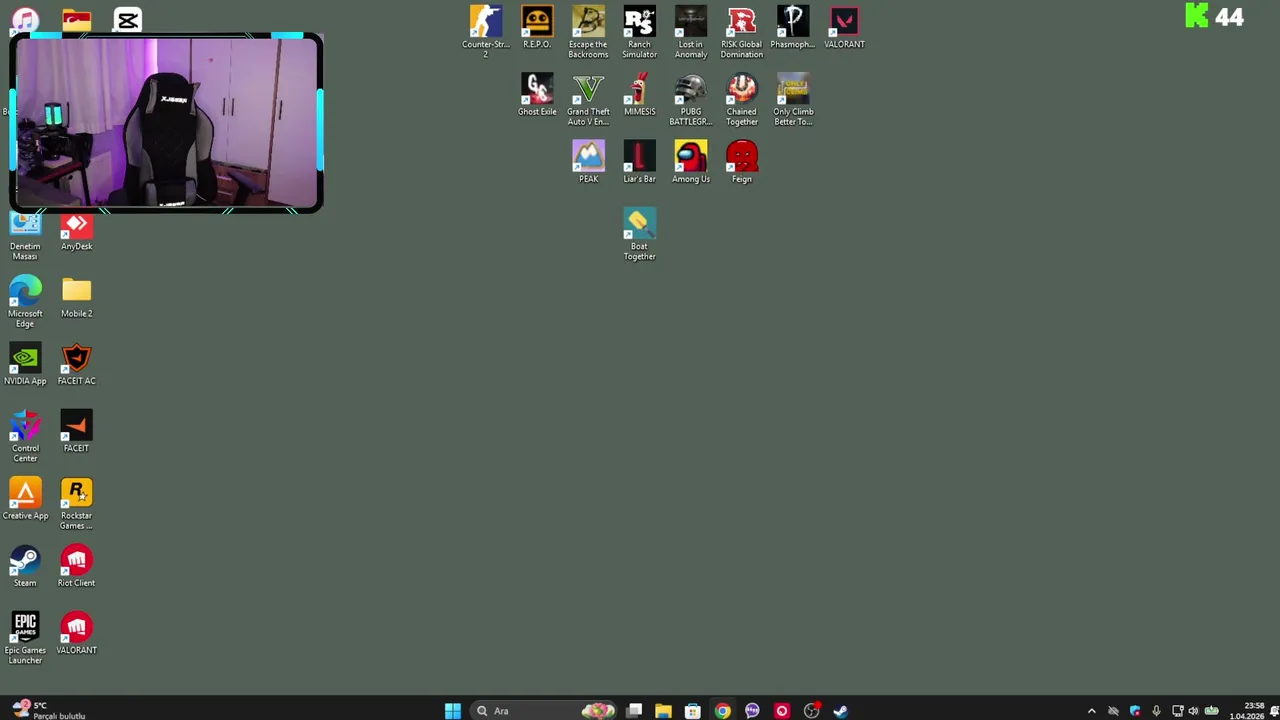Open the AnyDesk desktop shortcut
1280x720 pixels.
click(x=76, y=233)
